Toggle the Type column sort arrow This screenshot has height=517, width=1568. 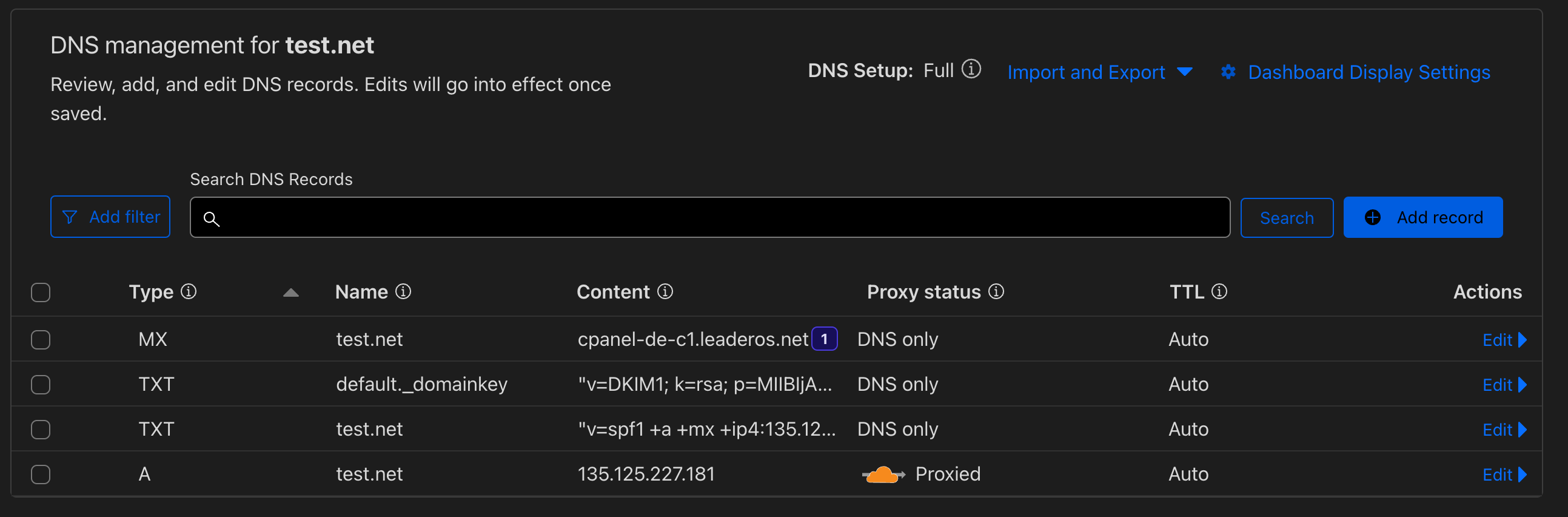(291, 293)
